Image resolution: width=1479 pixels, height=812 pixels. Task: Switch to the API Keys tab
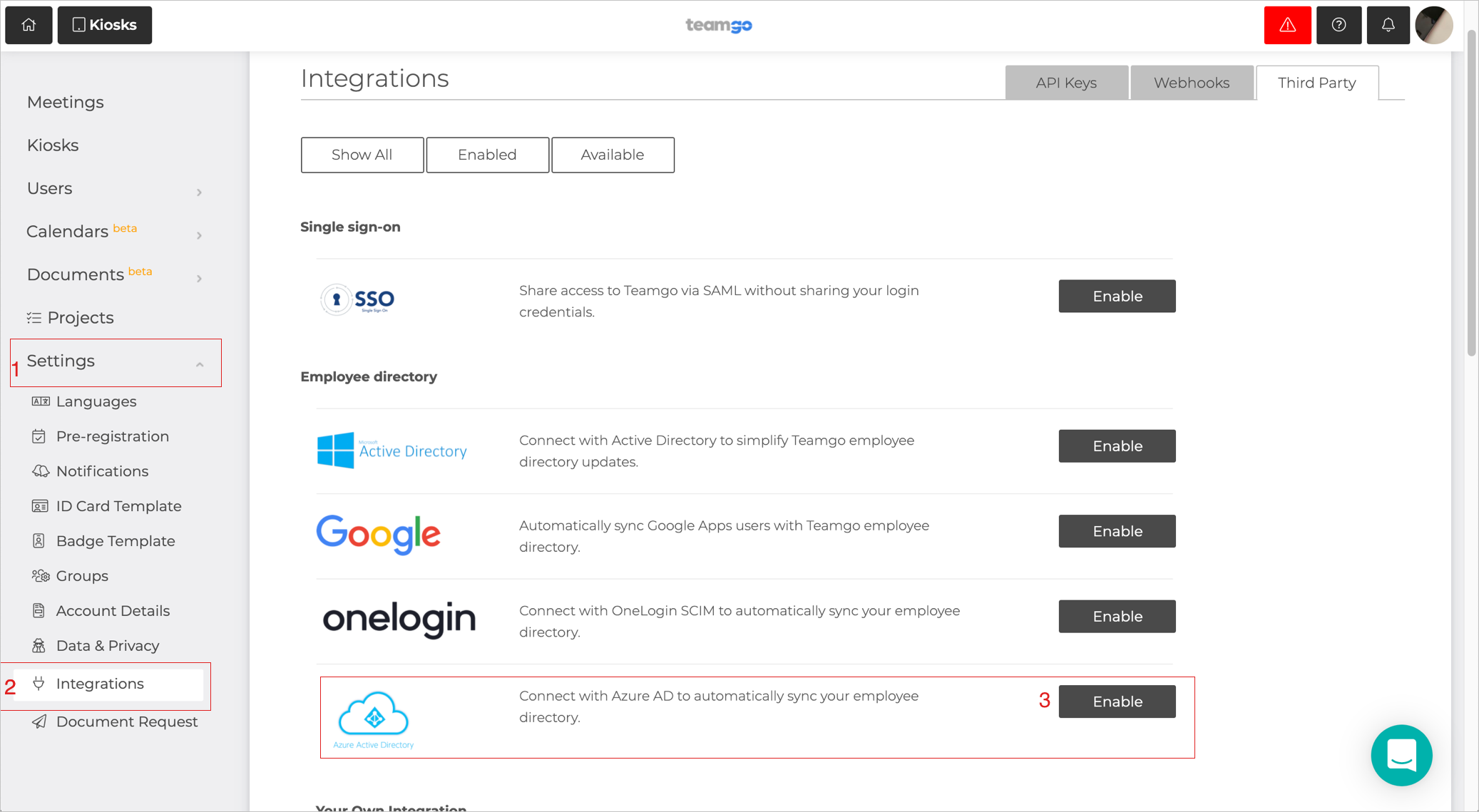coord(1065,82)
